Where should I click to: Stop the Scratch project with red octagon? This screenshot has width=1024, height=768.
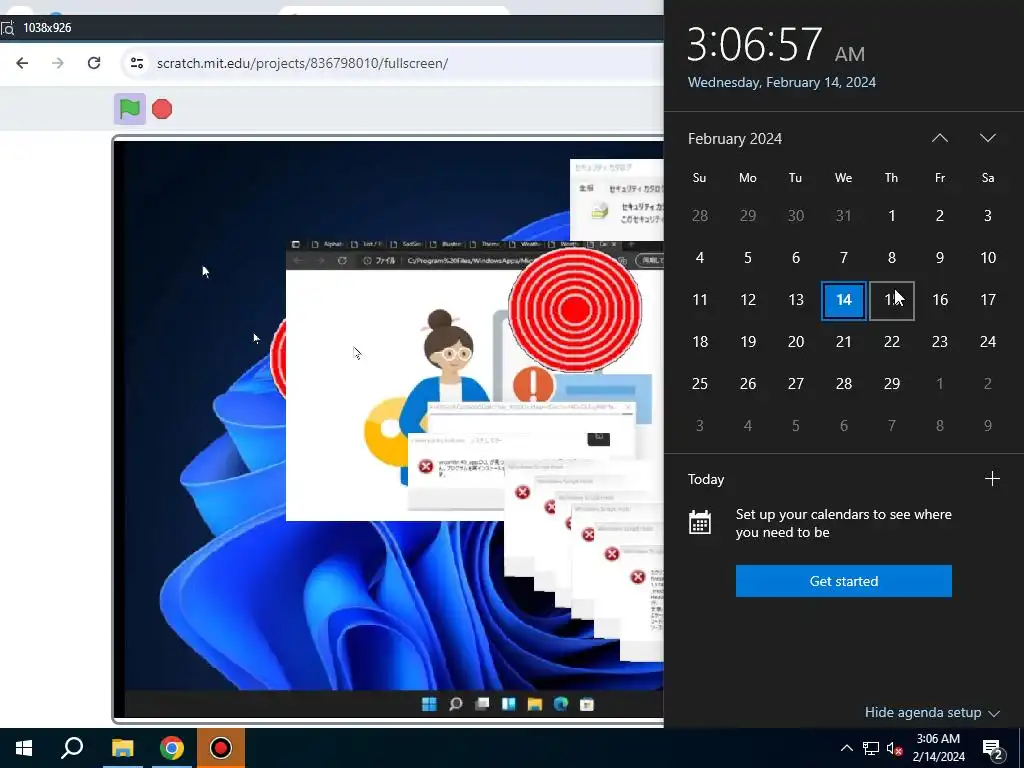tap(162, 109)
